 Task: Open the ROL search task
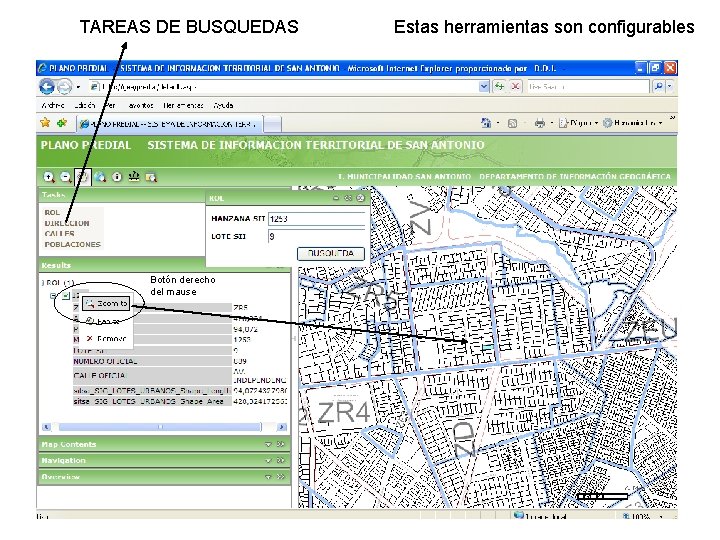click(x=52, y=212)
